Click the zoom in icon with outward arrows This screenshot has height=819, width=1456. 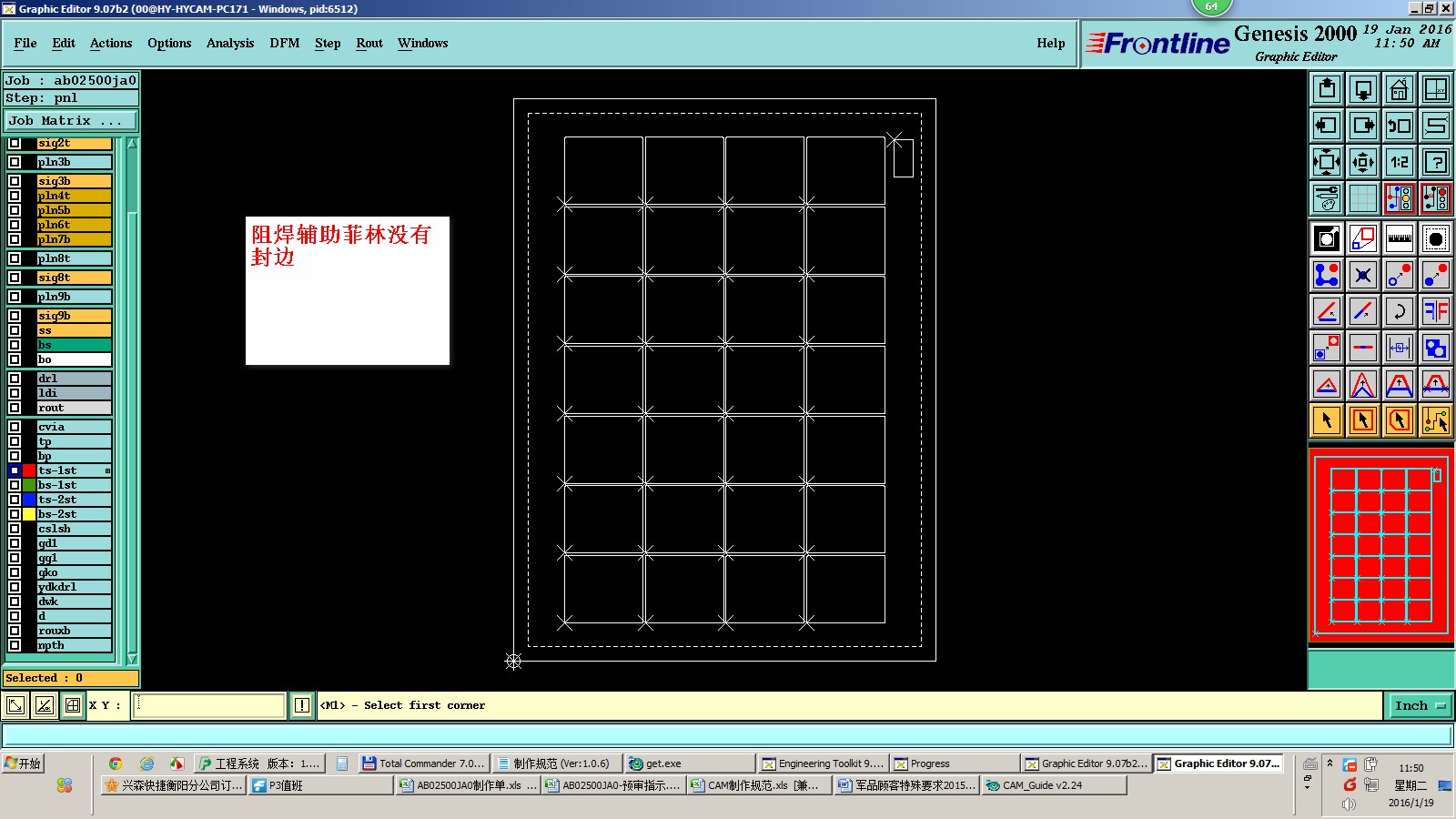(1327, 162)
